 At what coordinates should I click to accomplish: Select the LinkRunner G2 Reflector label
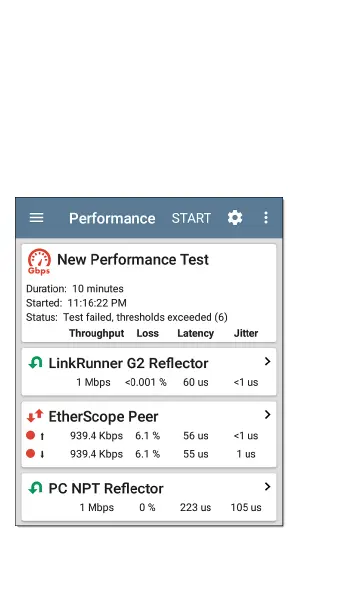click(128, 363)
